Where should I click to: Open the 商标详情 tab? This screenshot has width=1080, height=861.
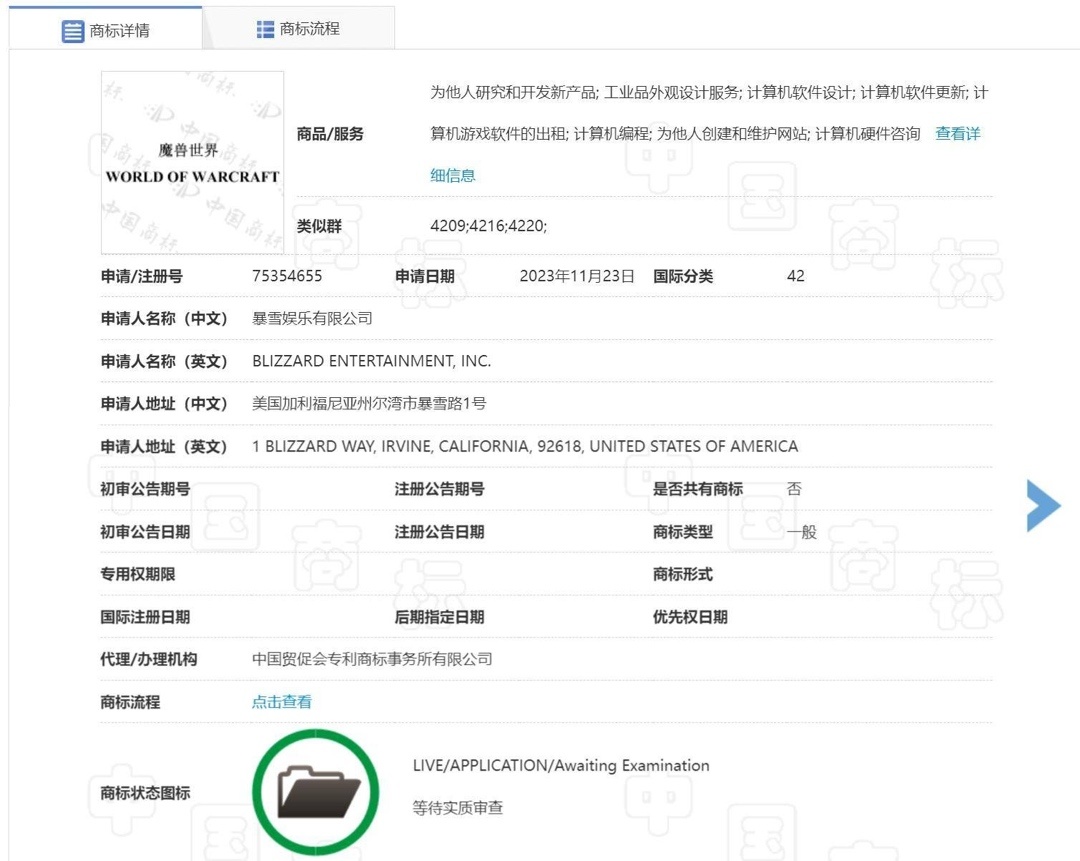click(x=105, y=30)
